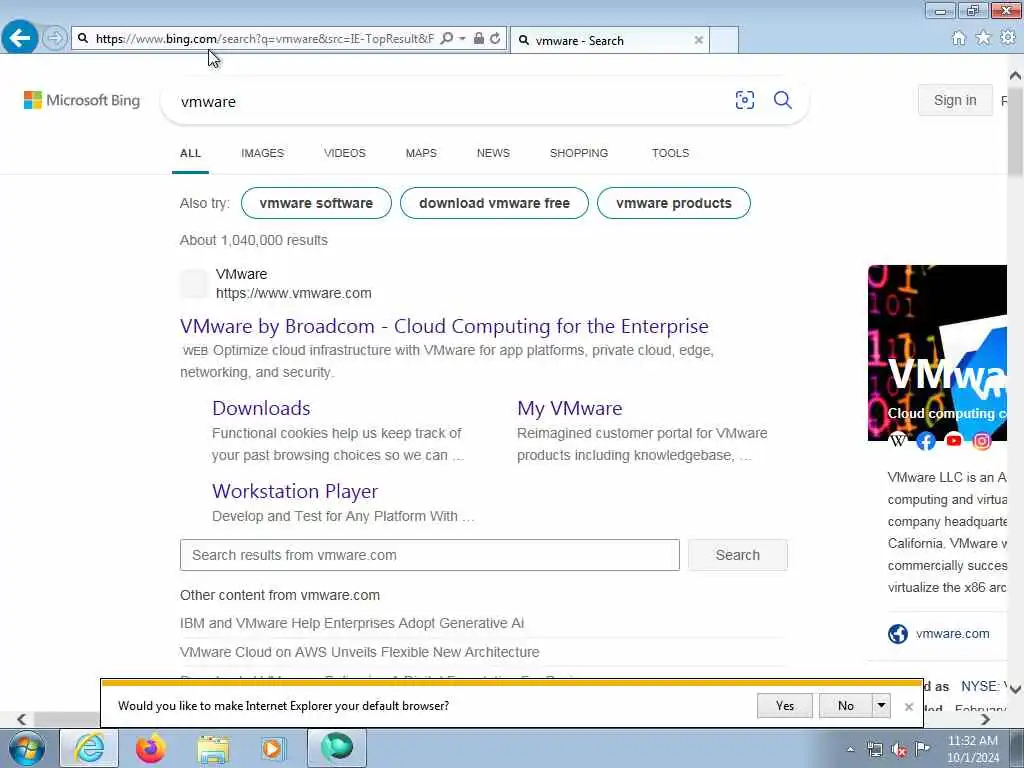Image resolution: width=1024 pixels, height=768 pixels.
Task: Switch to the SHOPPING tab
Action: coord(579,153)
